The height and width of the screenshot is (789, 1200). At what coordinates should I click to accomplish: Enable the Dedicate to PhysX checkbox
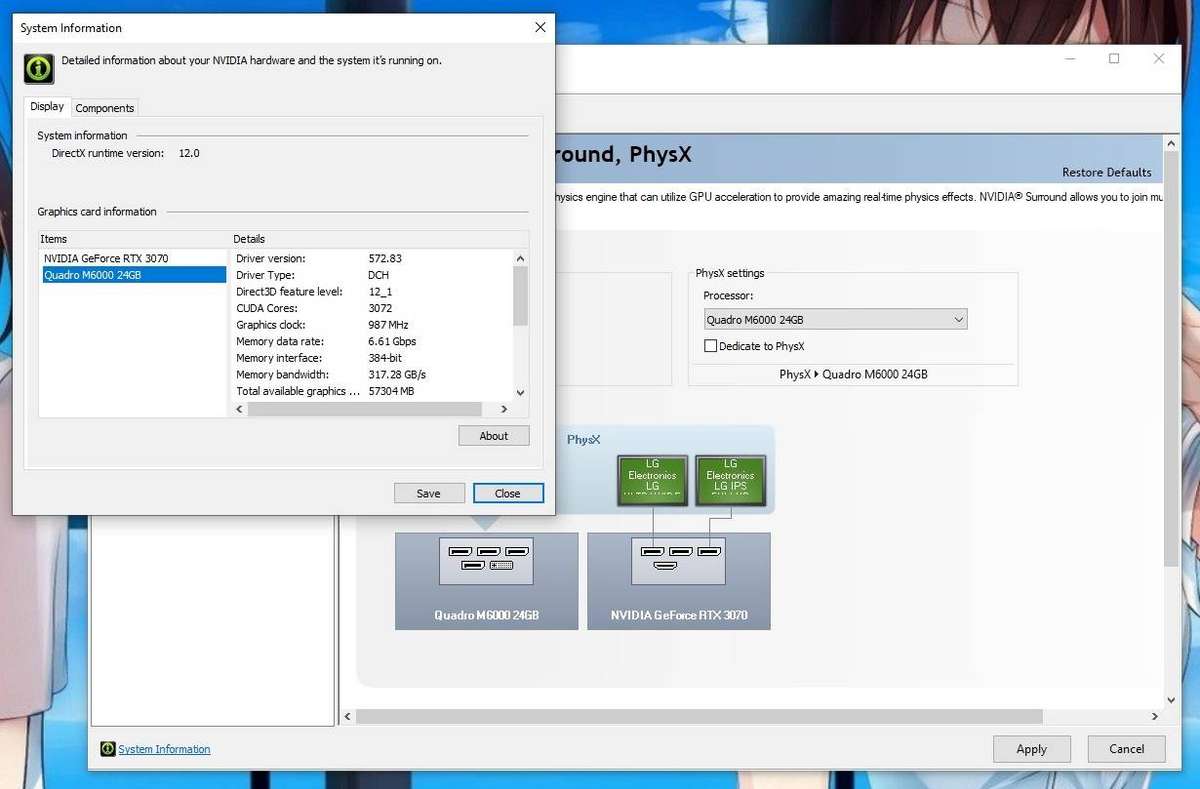[710, 346]
